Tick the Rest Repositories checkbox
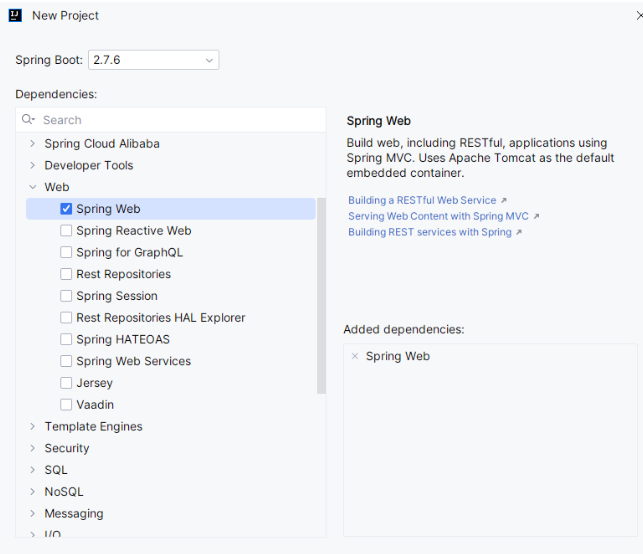Screen dimensions: 643x554 (x=66, y=274)
